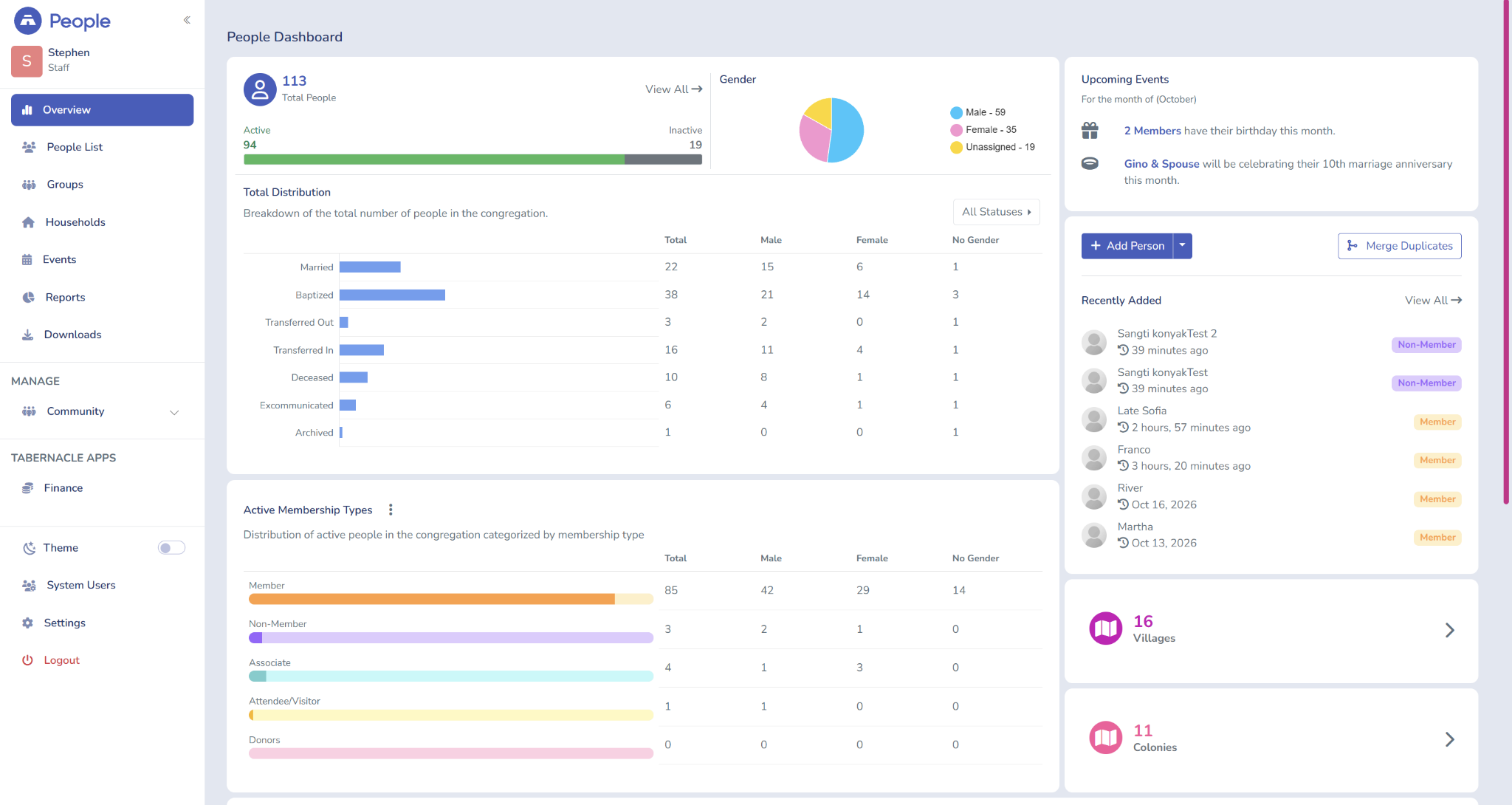The width and height of the screenshot is (1512, 805).
Task: Open Sangti konyakTest 2 entry
Action: click(x=1166, y=334)
